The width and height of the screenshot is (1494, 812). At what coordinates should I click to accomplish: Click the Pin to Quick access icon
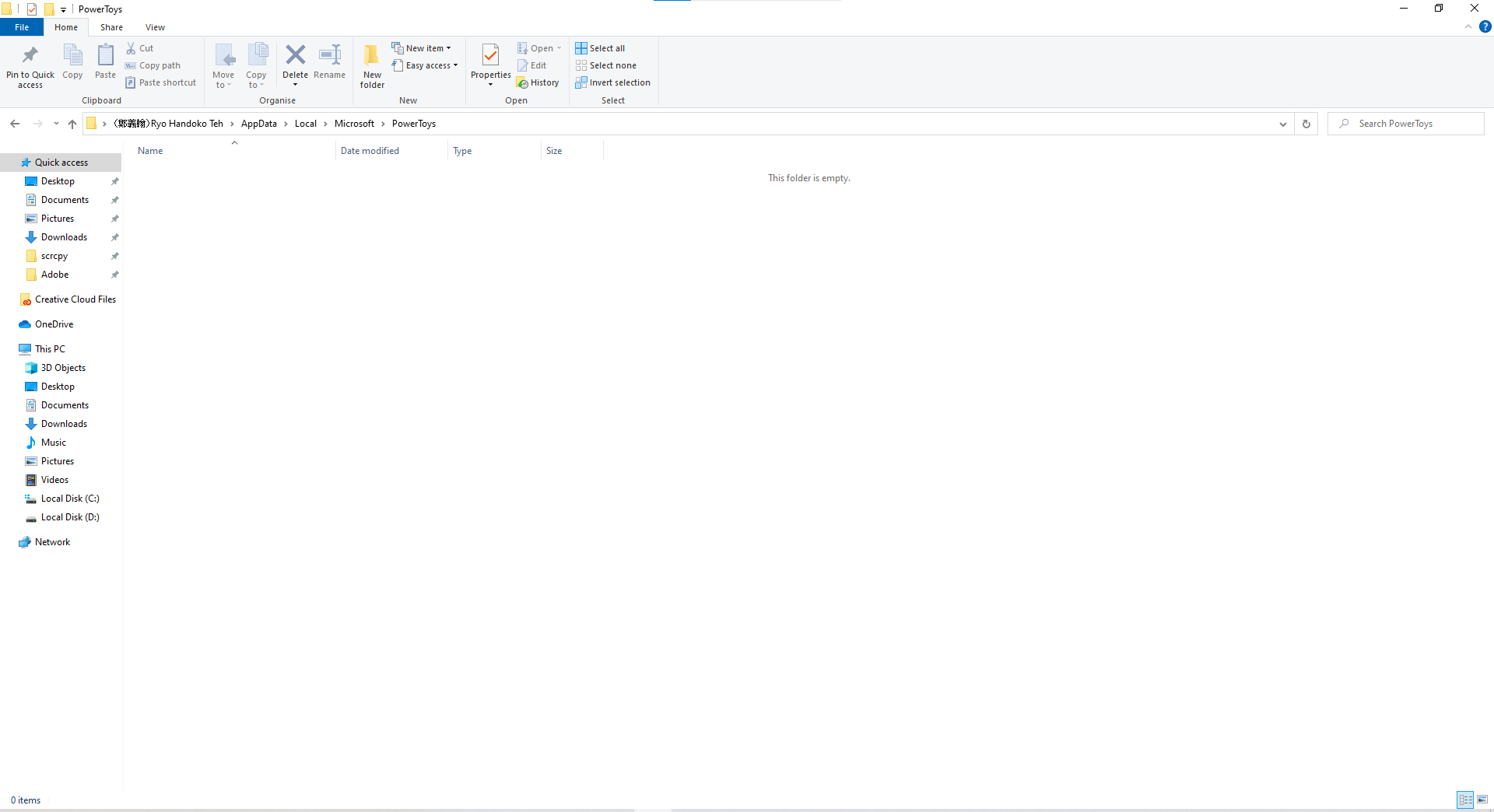[30, 65]
